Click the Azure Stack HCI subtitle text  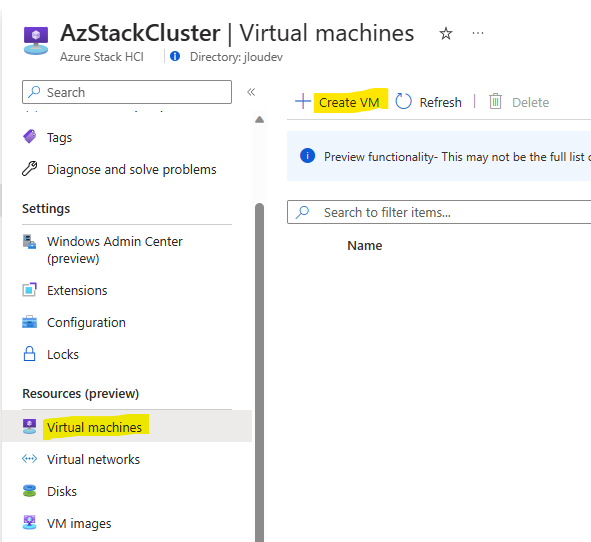pyautogui.click(x=102, y=57)
